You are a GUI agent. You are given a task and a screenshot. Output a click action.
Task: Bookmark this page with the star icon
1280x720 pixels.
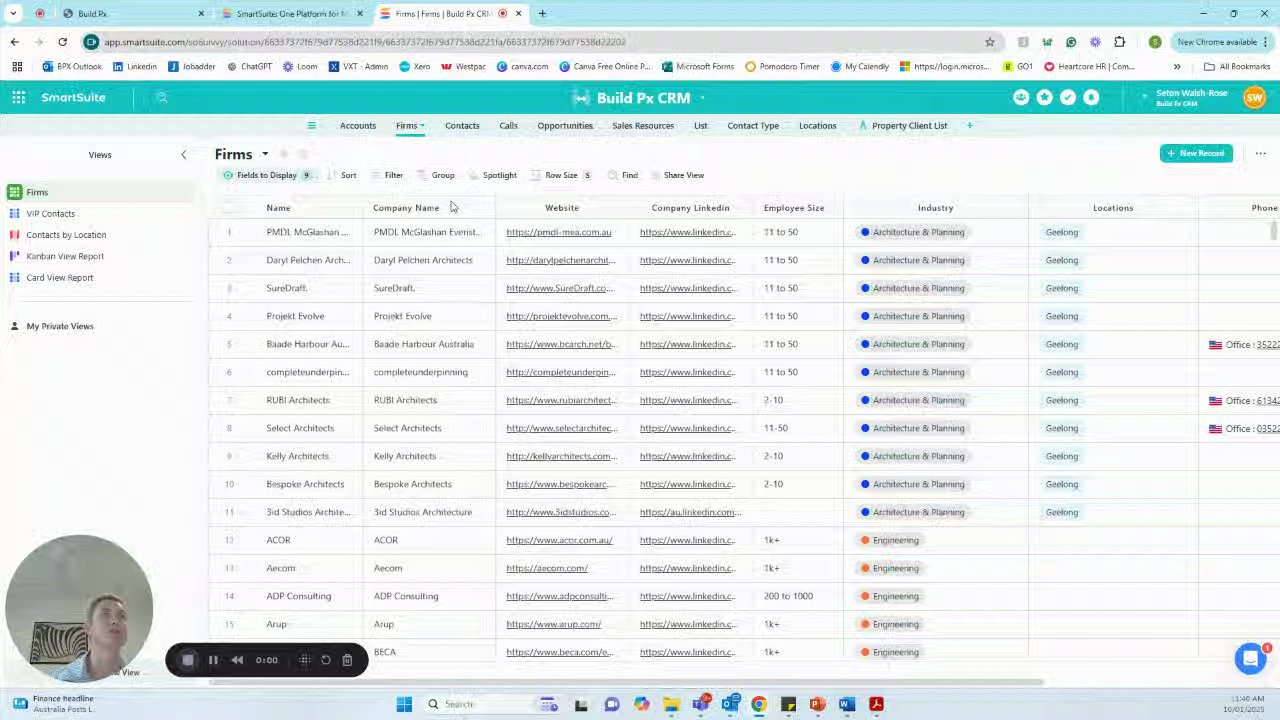coord(990,42)
